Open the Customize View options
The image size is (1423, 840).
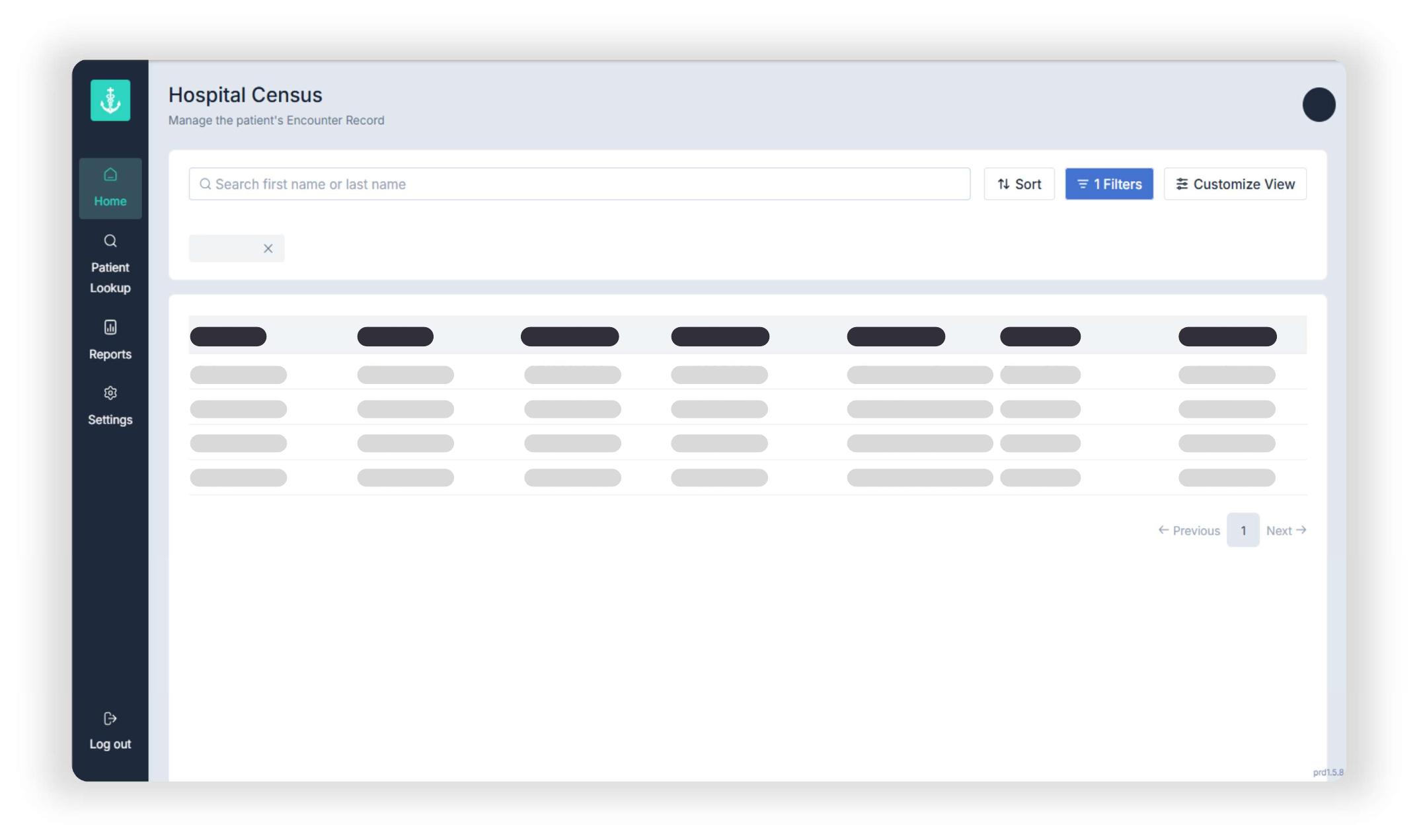[1235, 184]
